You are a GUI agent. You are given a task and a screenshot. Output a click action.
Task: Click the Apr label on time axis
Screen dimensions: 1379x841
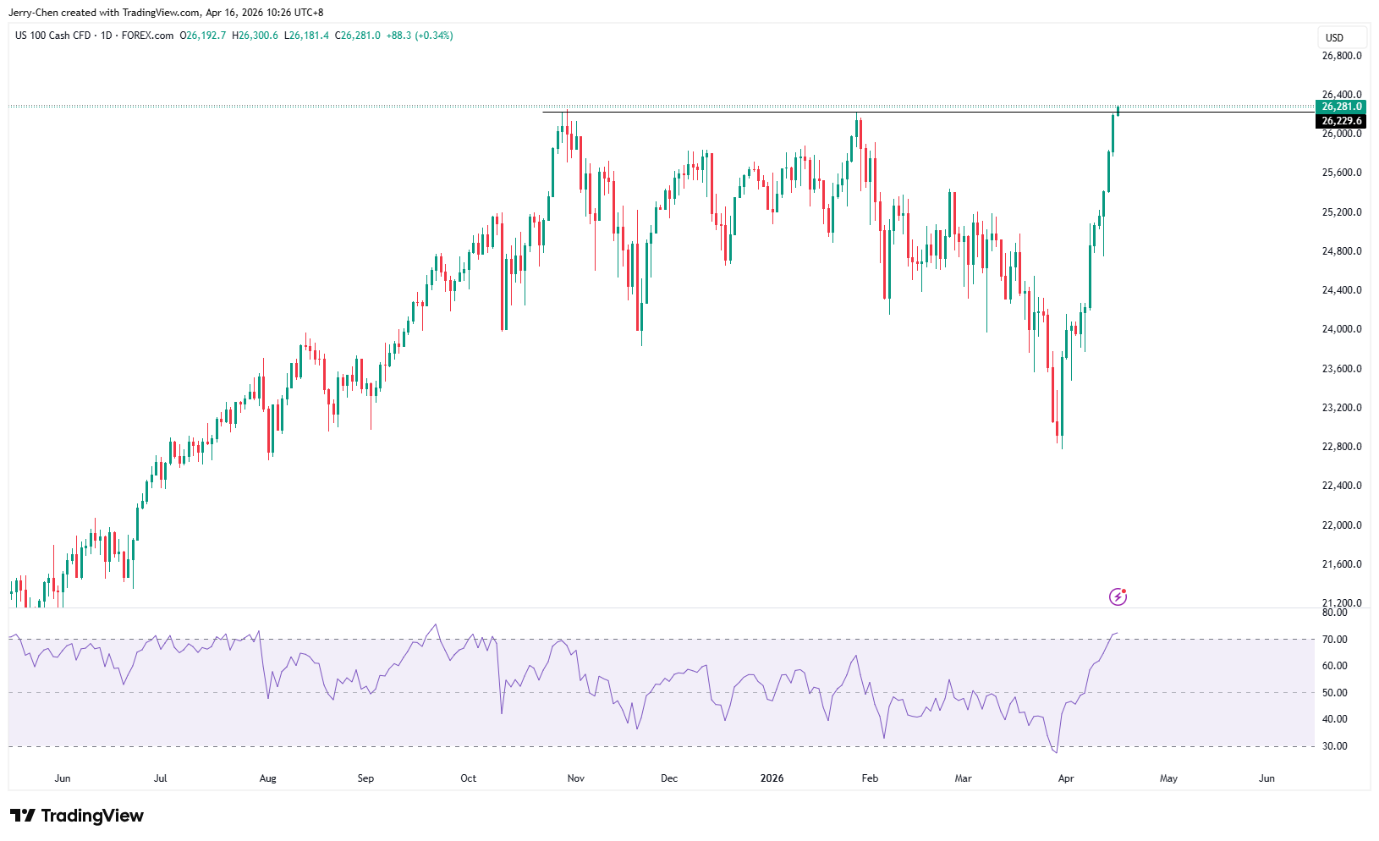(1066, 777)
